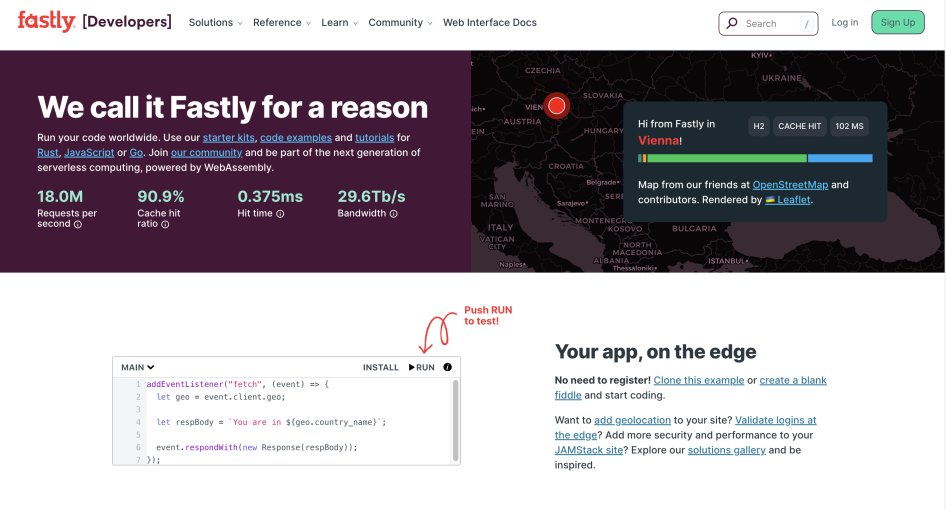The width and height of the screenshot is (946, 510).
Task: Open Web Interface Docs
Action: (x=489, y=22)
